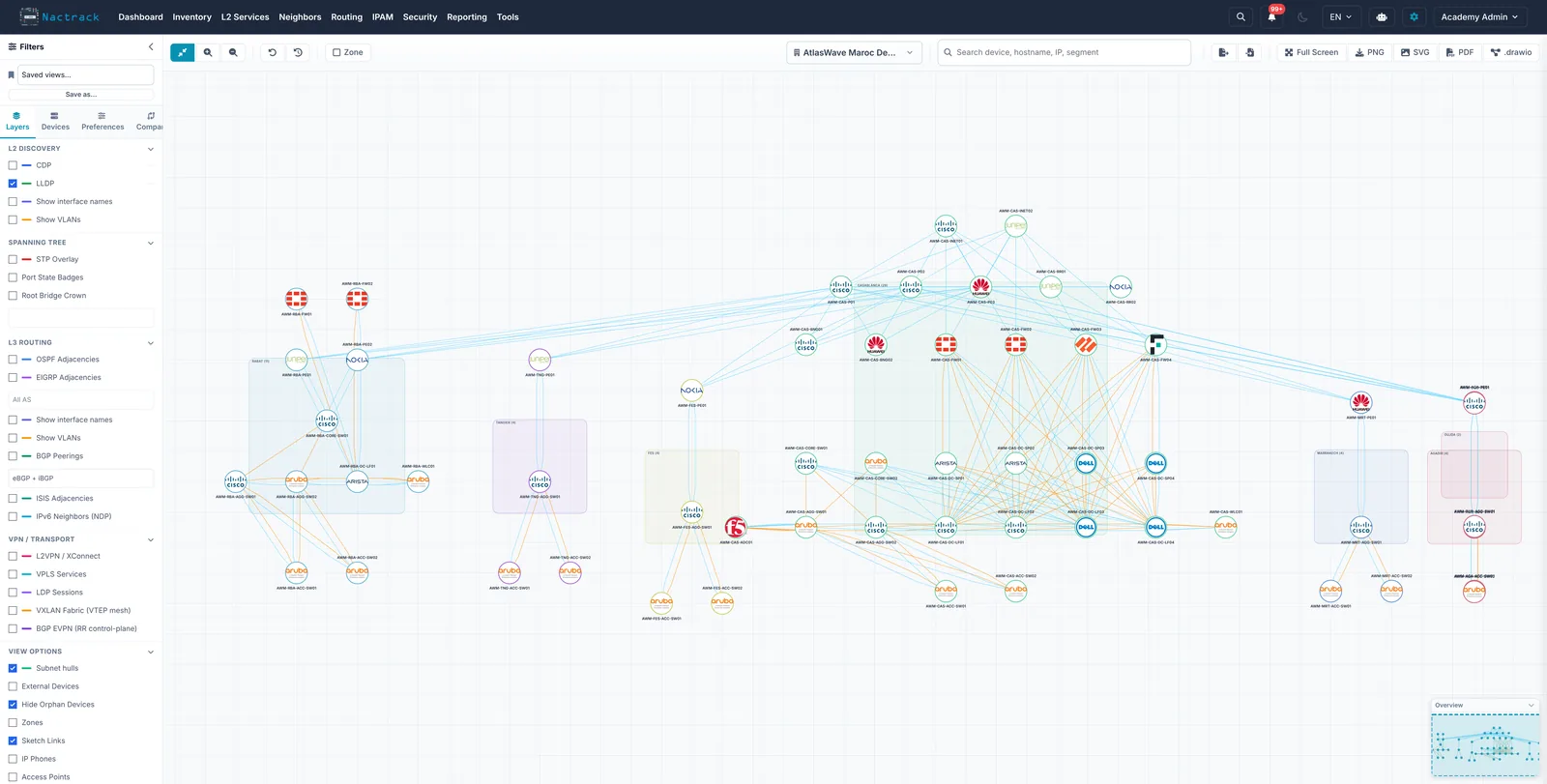The height and width of the screenshot is (784, 1547).
Task: Open the Academy Admin user menu
Action: (x=1479, y=16)
